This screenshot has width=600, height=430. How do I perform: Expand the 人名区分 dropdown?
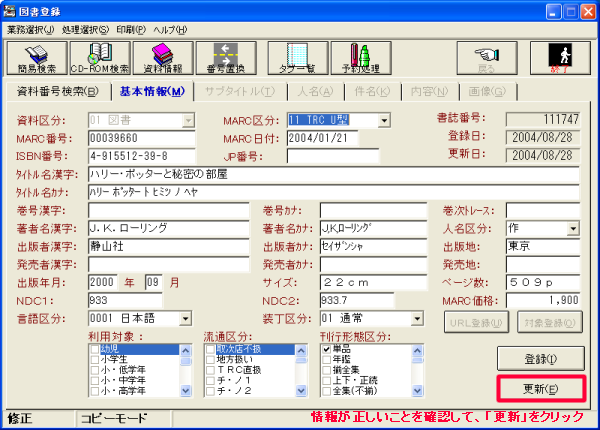coord(573,229)
